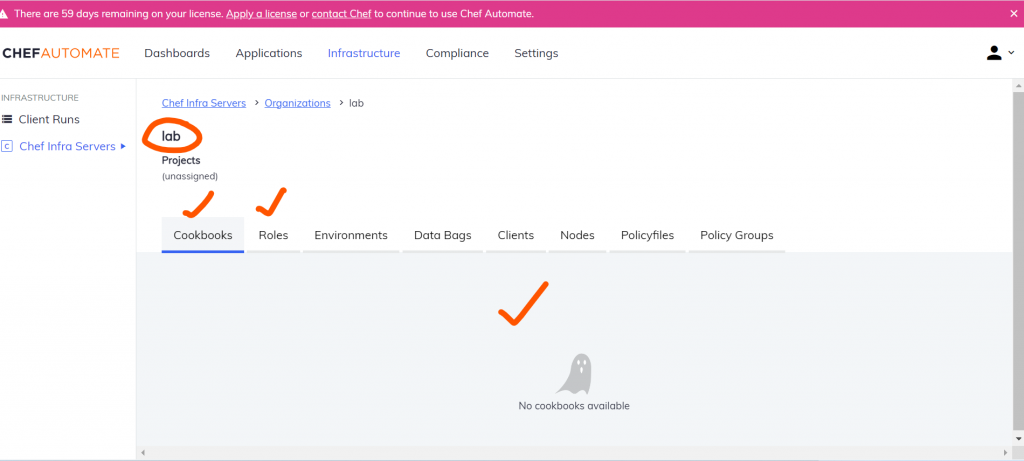Image resolution: width=1024 pixels, height=461 pixels.
Task: Go to the Applications section
Action: 268,53
